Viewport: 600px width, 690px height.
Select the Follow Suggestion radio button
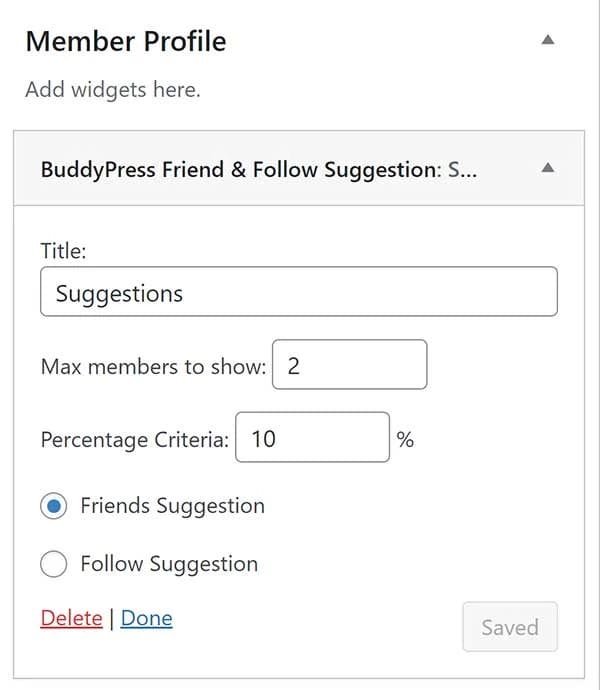click(x=55, y=564)
